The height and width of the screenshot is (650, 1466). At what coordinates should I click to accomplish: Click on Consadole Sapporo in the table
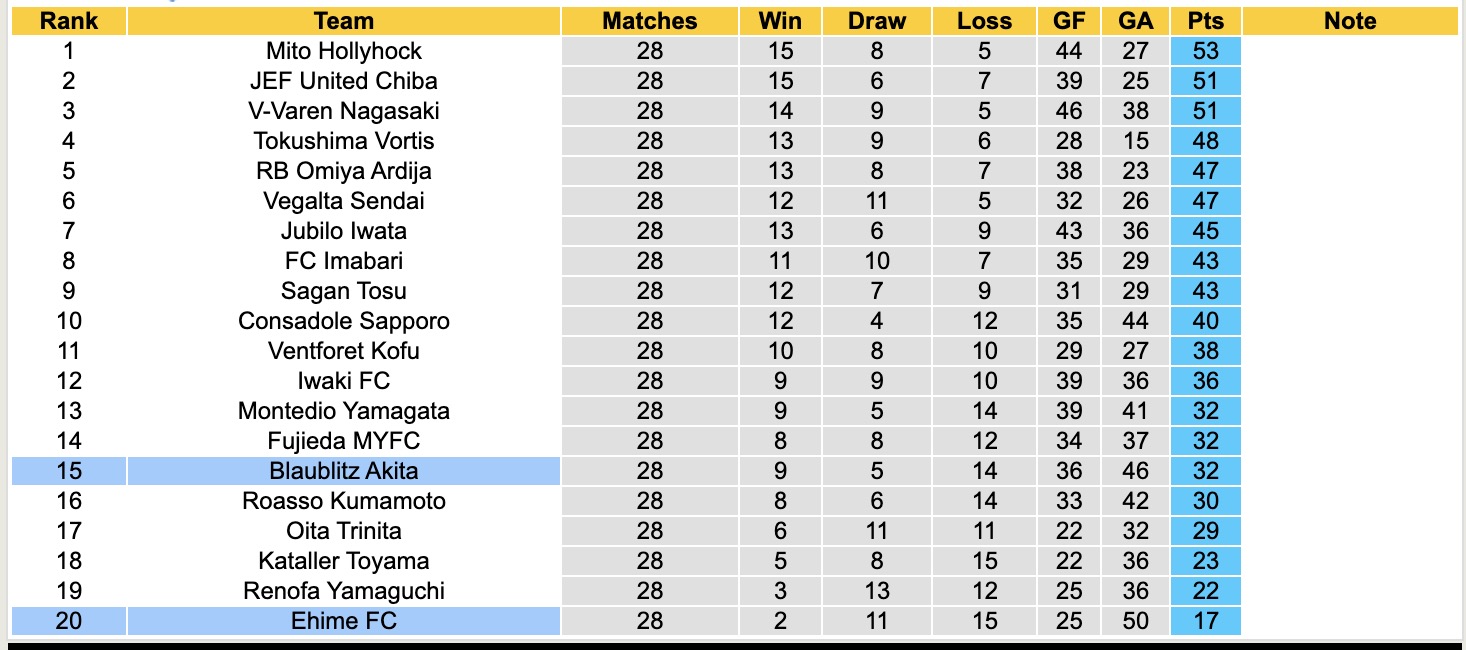tap(343, 321)
